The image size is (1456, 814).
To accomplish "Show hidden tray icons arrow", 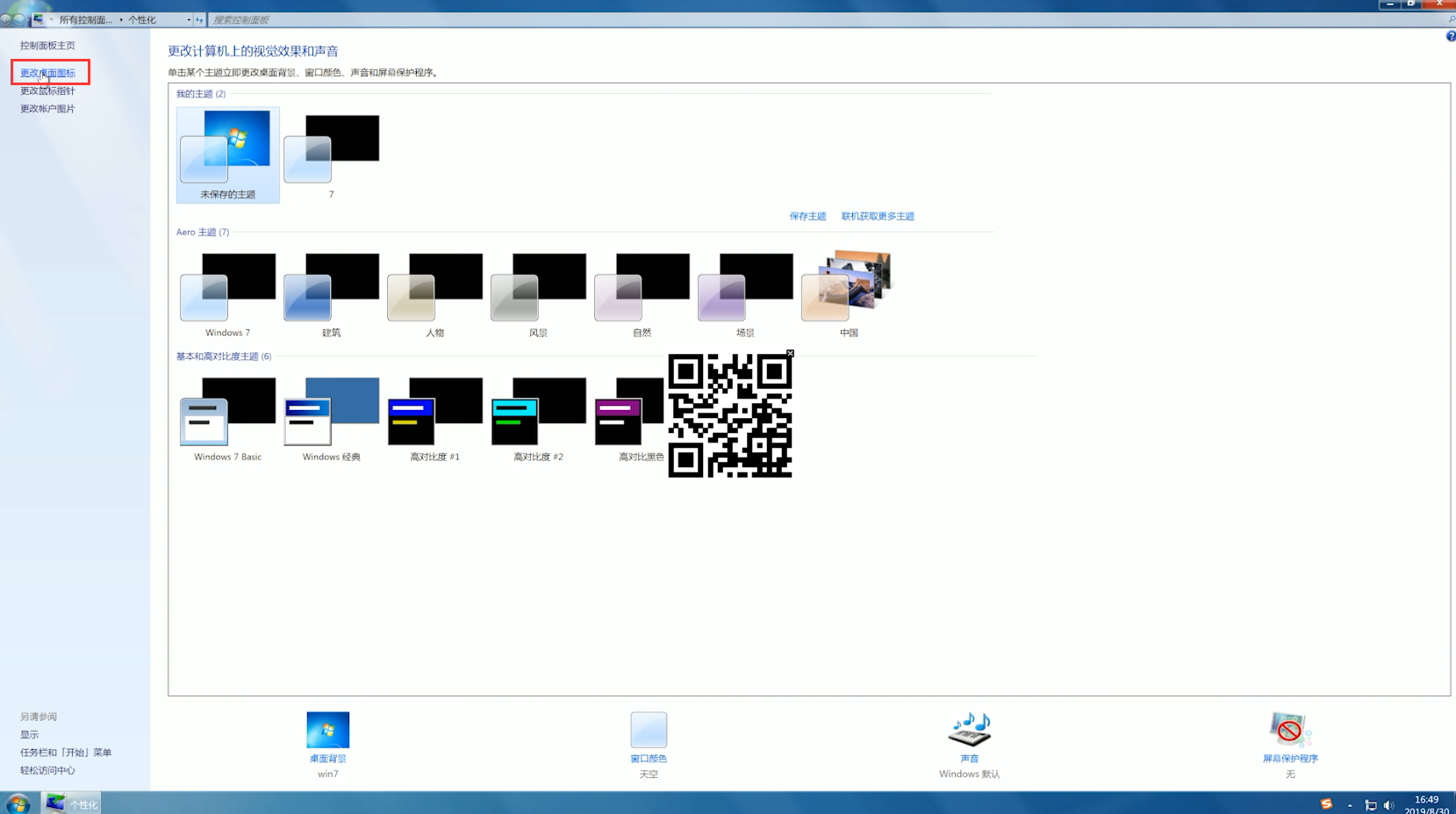I will 1350,805.
